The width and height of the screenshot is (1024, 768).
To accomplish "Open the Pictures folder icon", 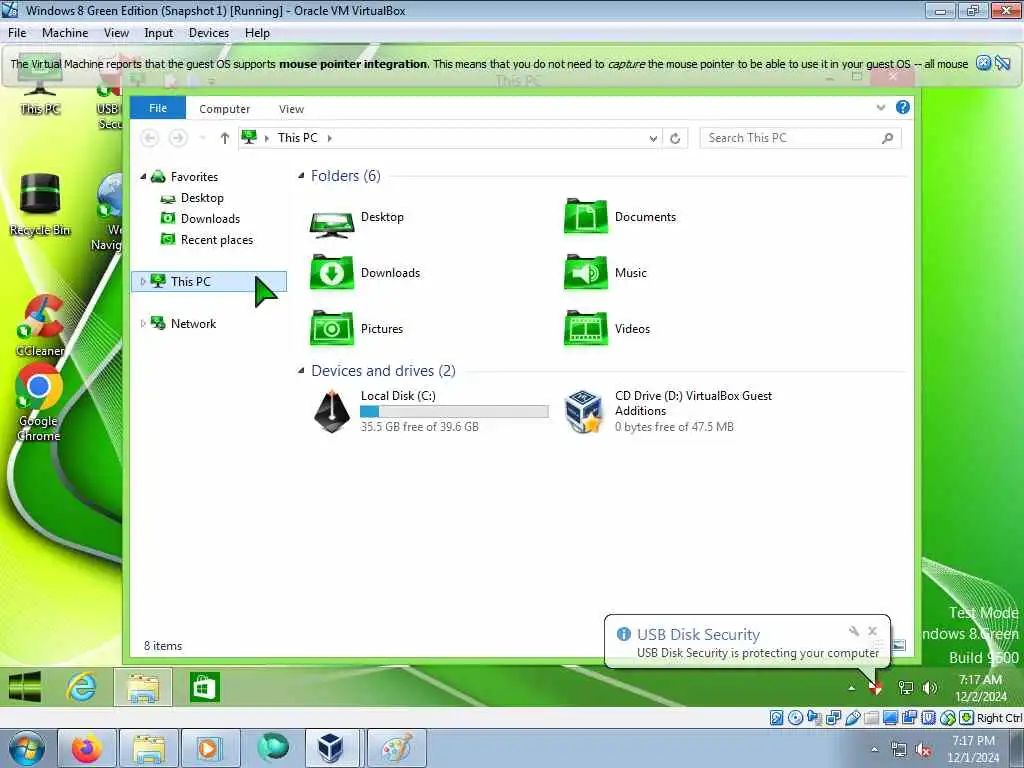I will 332,328.
